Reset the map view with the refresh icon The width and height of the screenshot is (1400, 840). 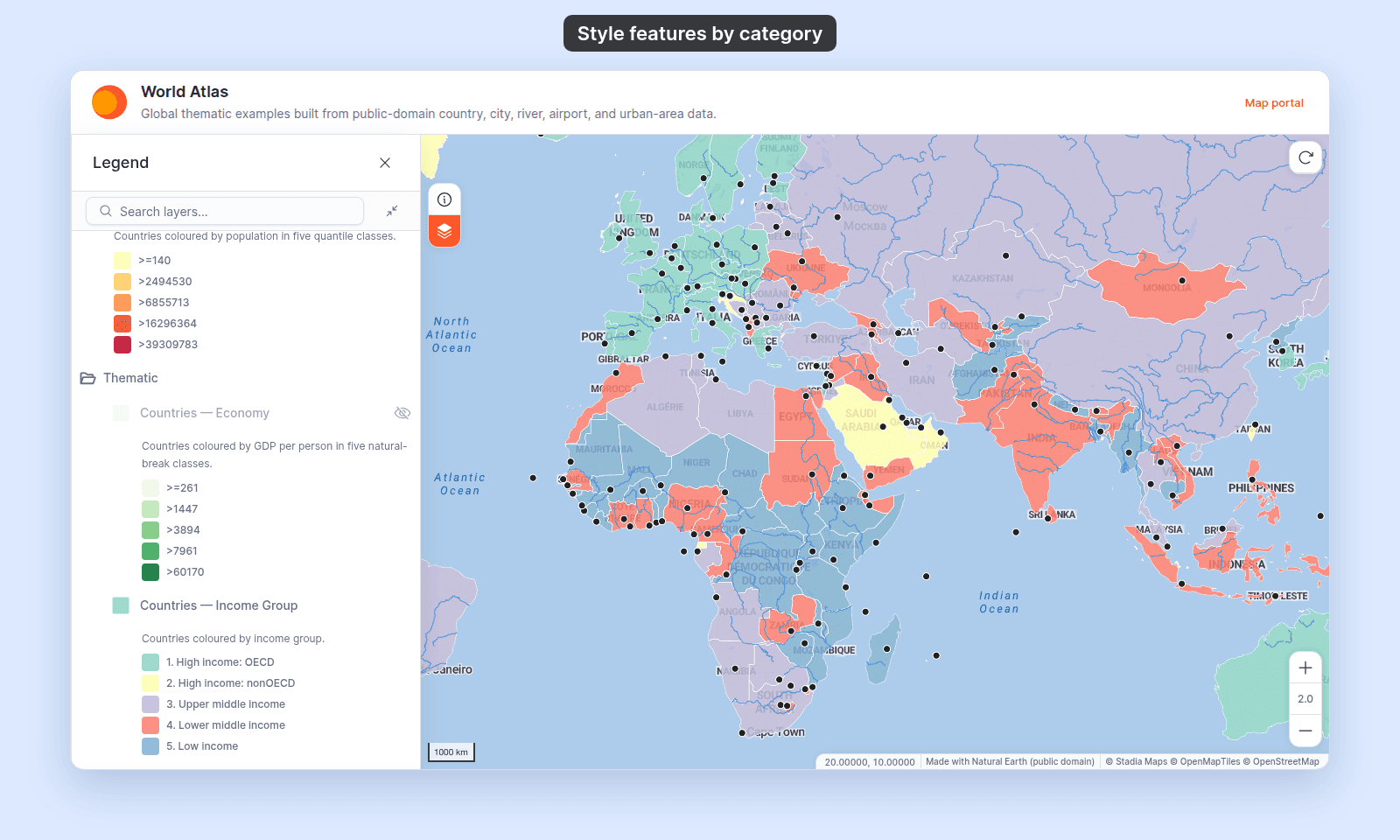pos(1305,157)
